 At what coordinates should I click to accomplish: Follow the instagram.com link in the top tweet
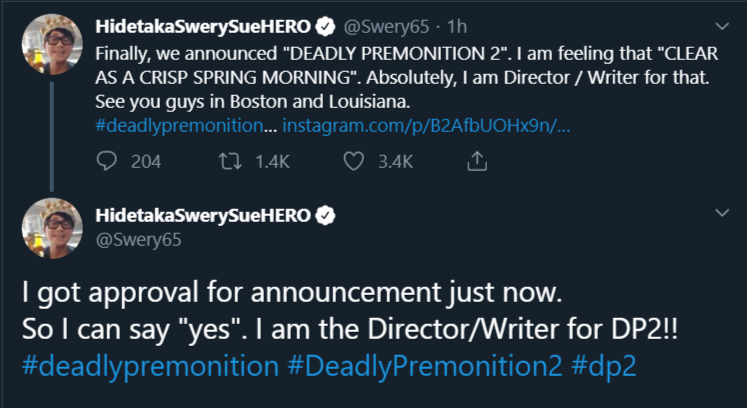coord(427,126)
